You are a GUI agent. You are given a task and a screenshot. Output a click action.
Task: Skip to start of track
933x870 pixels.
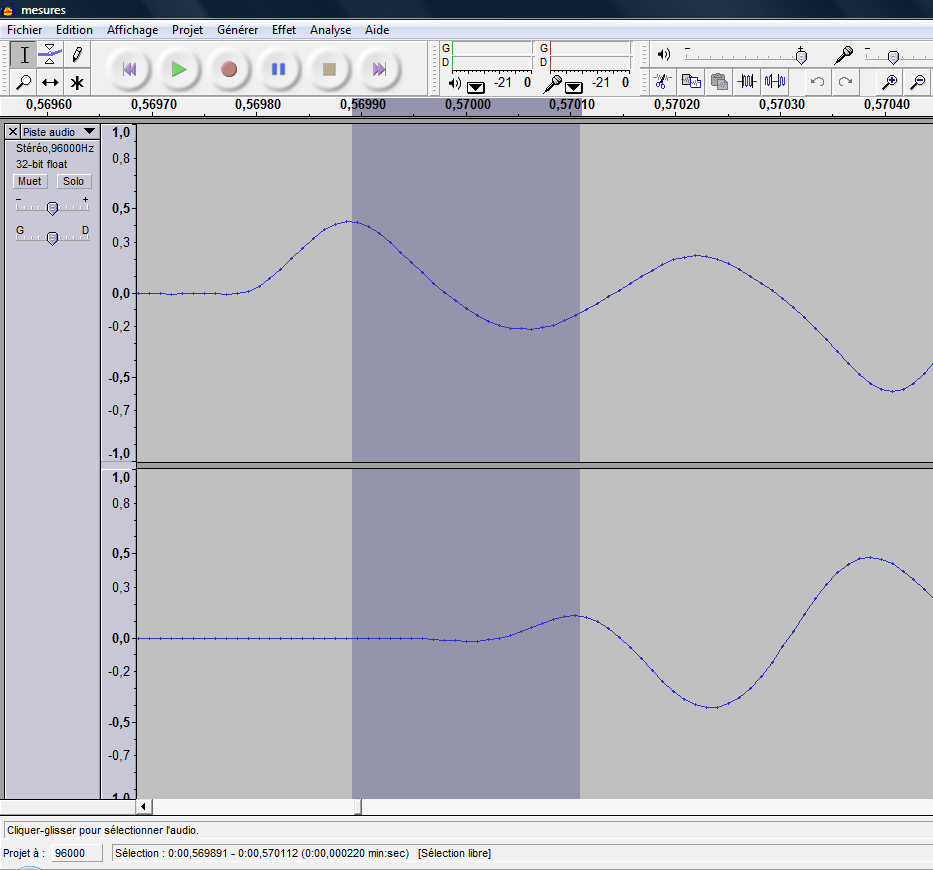point(129,70)
